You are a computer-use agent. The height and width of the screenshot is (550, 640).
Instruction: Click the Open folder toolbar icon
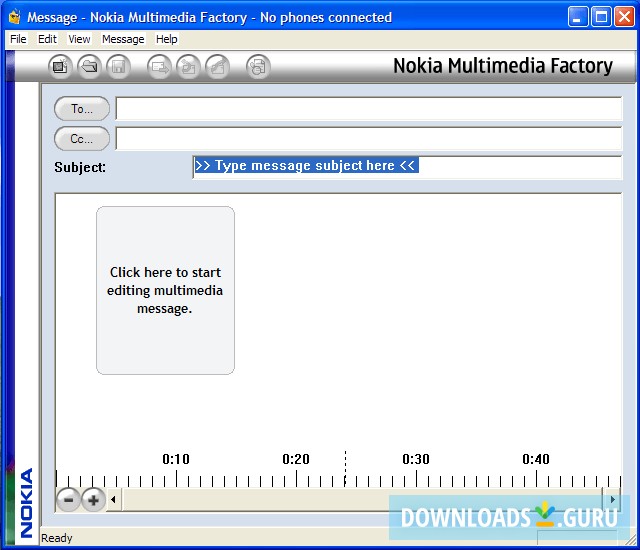89,67
